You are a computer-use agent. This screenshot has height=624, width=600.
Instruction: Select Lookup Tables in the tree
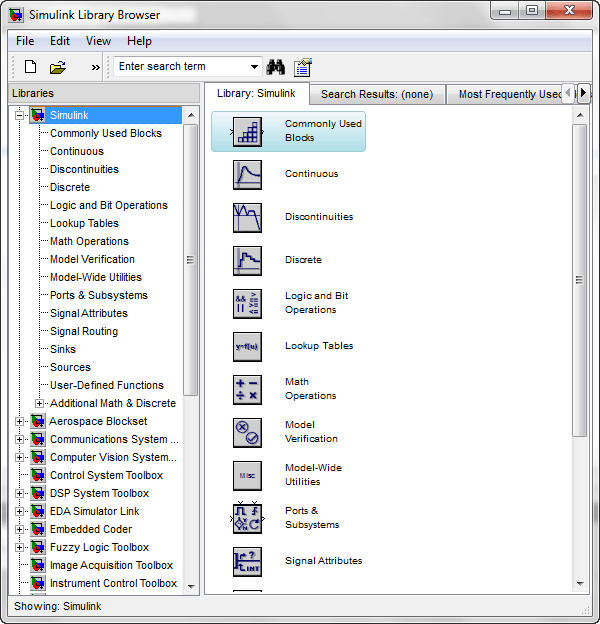(x=84, y=223)
